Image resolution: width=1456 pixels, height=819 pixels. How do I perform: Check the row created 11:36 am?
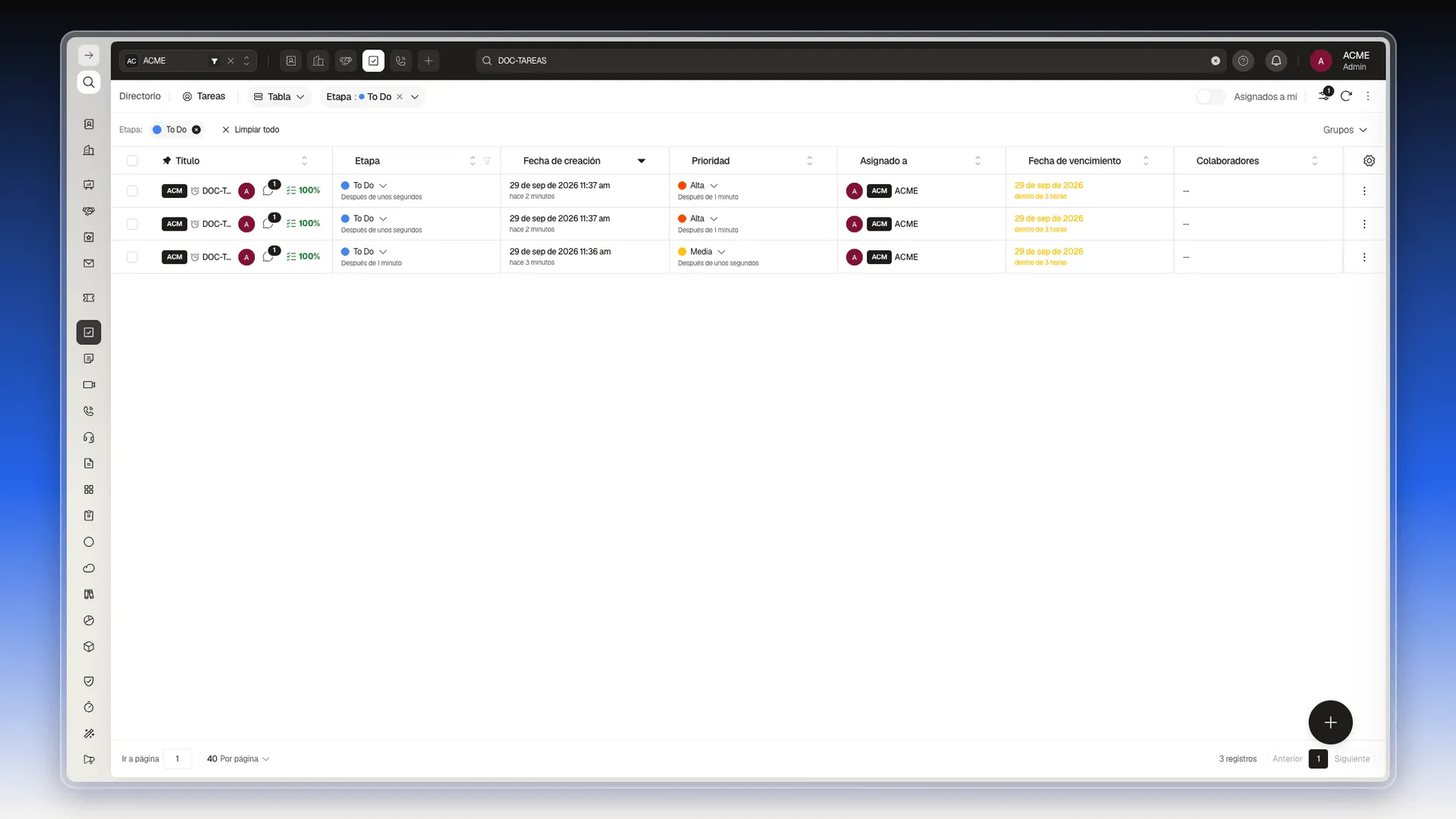(132, 257)
